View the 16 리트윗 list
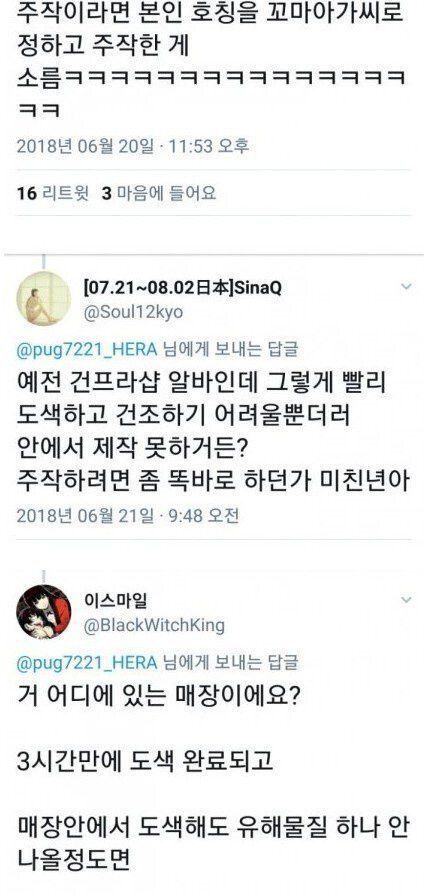Screen dimensions: 448x896 53,193
